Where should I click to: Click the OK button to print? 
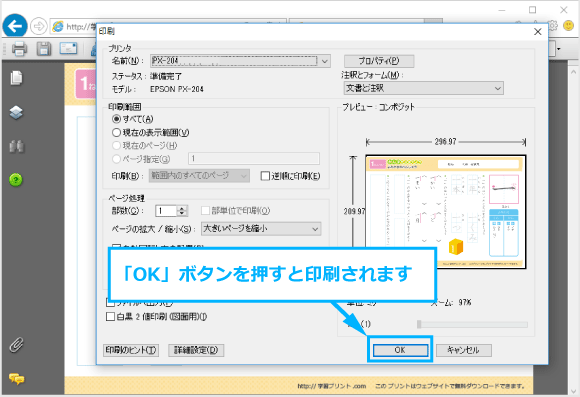[x=400, y=350]
